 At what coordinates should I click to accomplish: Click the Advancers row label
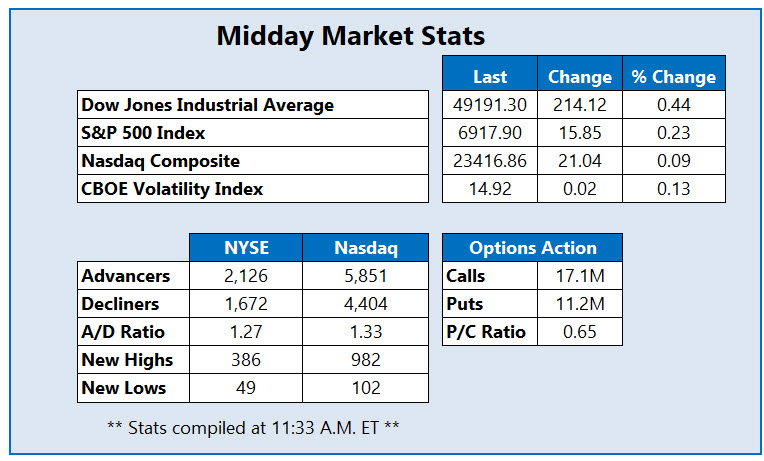point(127,276)
